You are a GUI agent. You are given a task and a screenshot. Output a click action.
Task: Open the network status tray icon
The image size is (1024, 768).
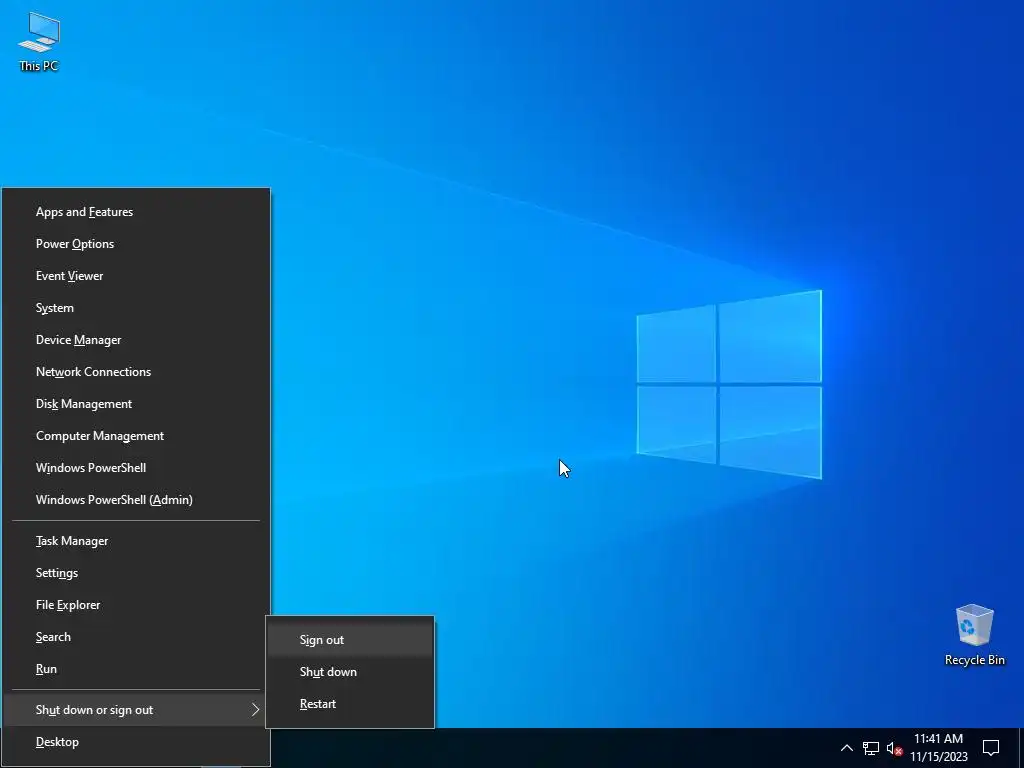tap(871, 748)
